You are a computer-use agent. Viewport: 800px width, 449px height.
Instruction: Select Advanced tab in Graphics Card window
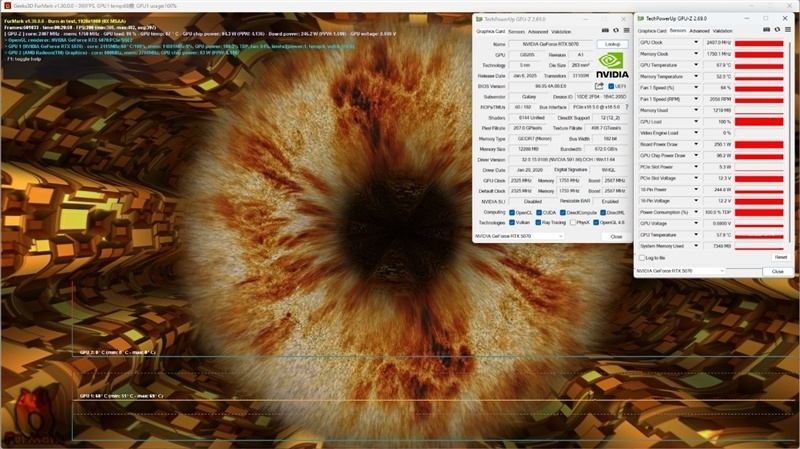538,32
